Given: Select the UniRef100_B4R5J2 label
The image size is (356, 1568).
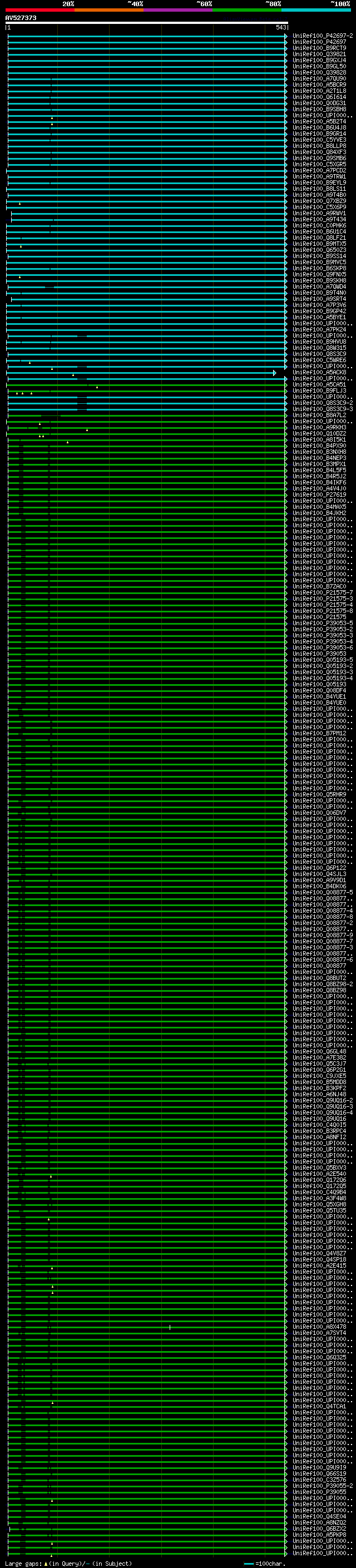Looking at the screenshot, I should coord(319,476).
